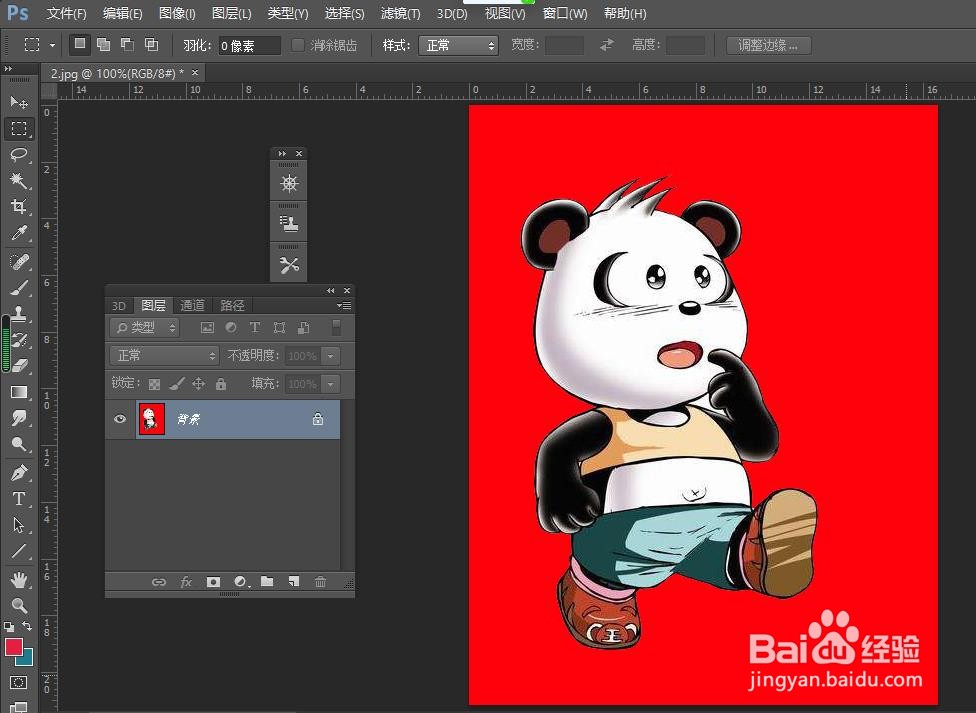976x713 pixels.
Task: Open the 图像(I) menu
Action: pos(177,13)
